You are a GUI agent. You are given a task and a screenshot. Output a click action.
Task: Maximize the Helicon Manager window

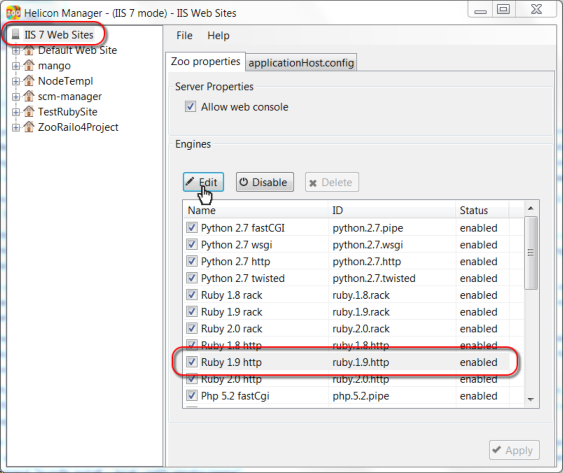(503, 10)
